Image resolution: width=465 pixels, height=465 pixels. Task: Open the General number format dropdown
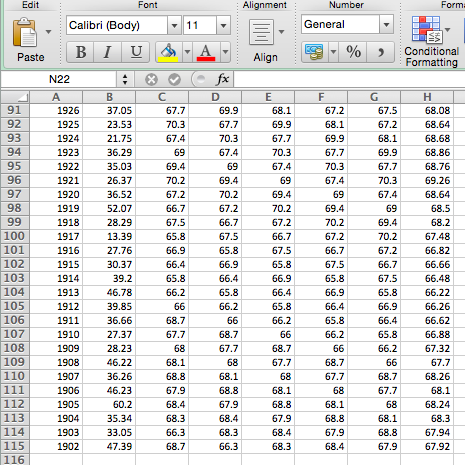[x=386, y=24]
